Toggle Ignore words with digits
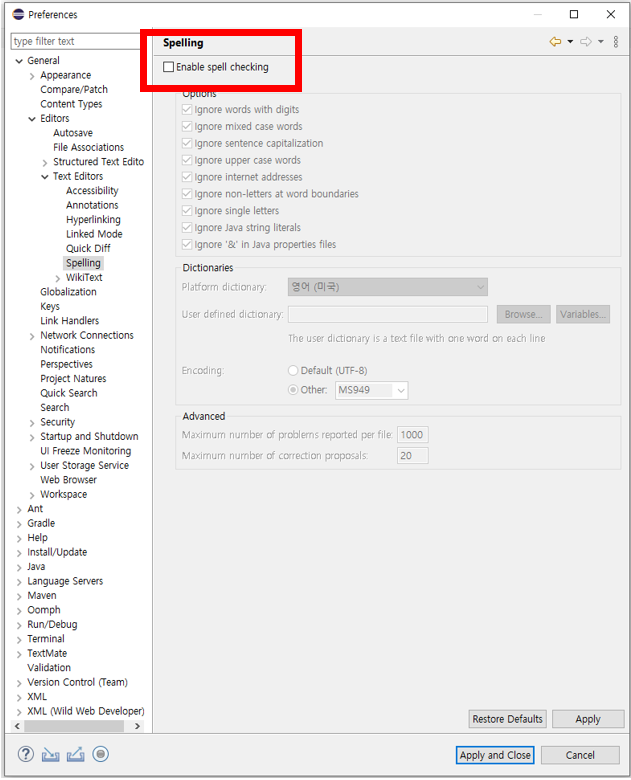 click(187, 109)
